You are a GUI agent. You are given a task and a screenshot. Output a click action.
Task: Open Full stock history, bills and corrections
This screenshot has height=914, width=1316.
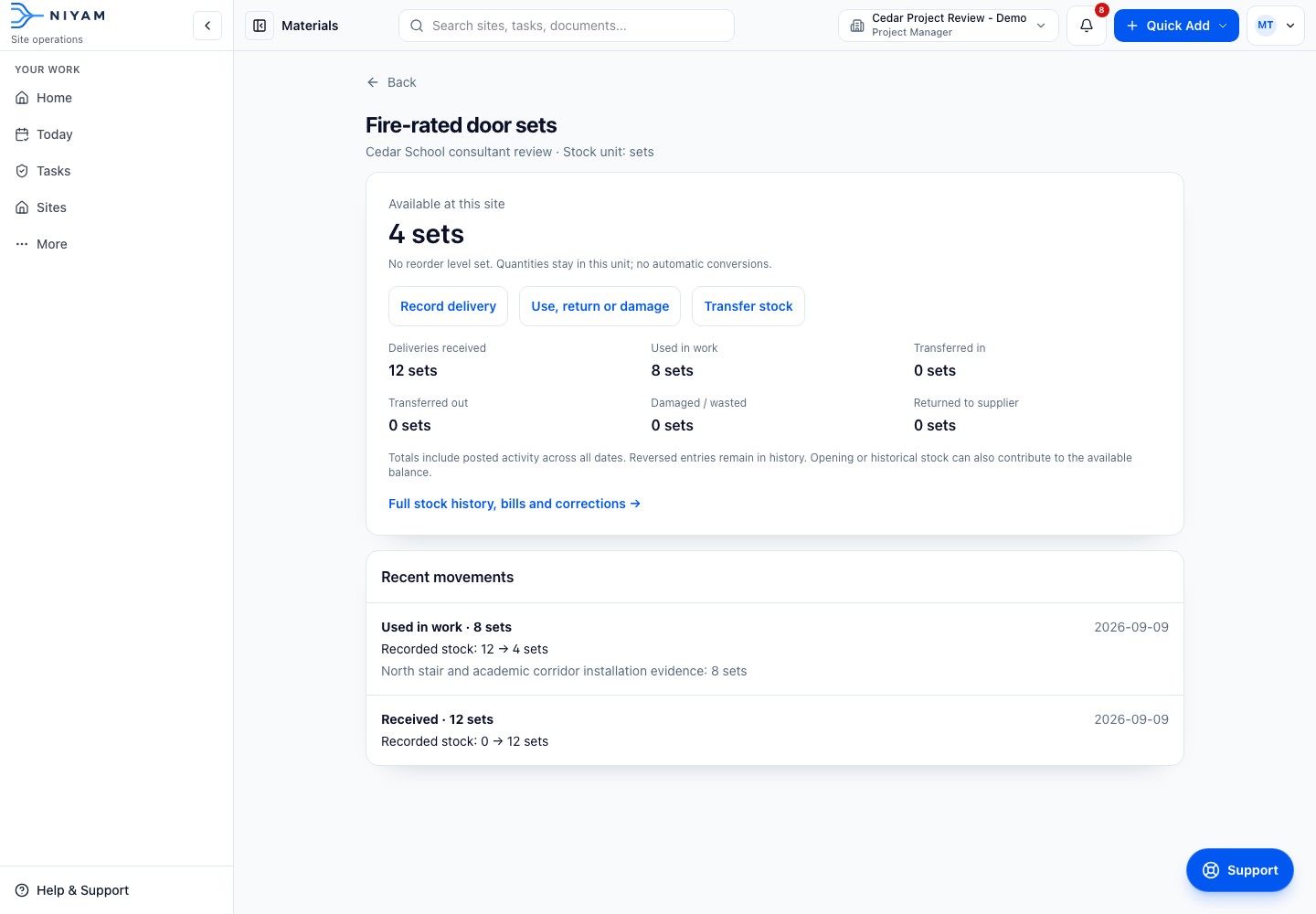(x=515, y=504)
